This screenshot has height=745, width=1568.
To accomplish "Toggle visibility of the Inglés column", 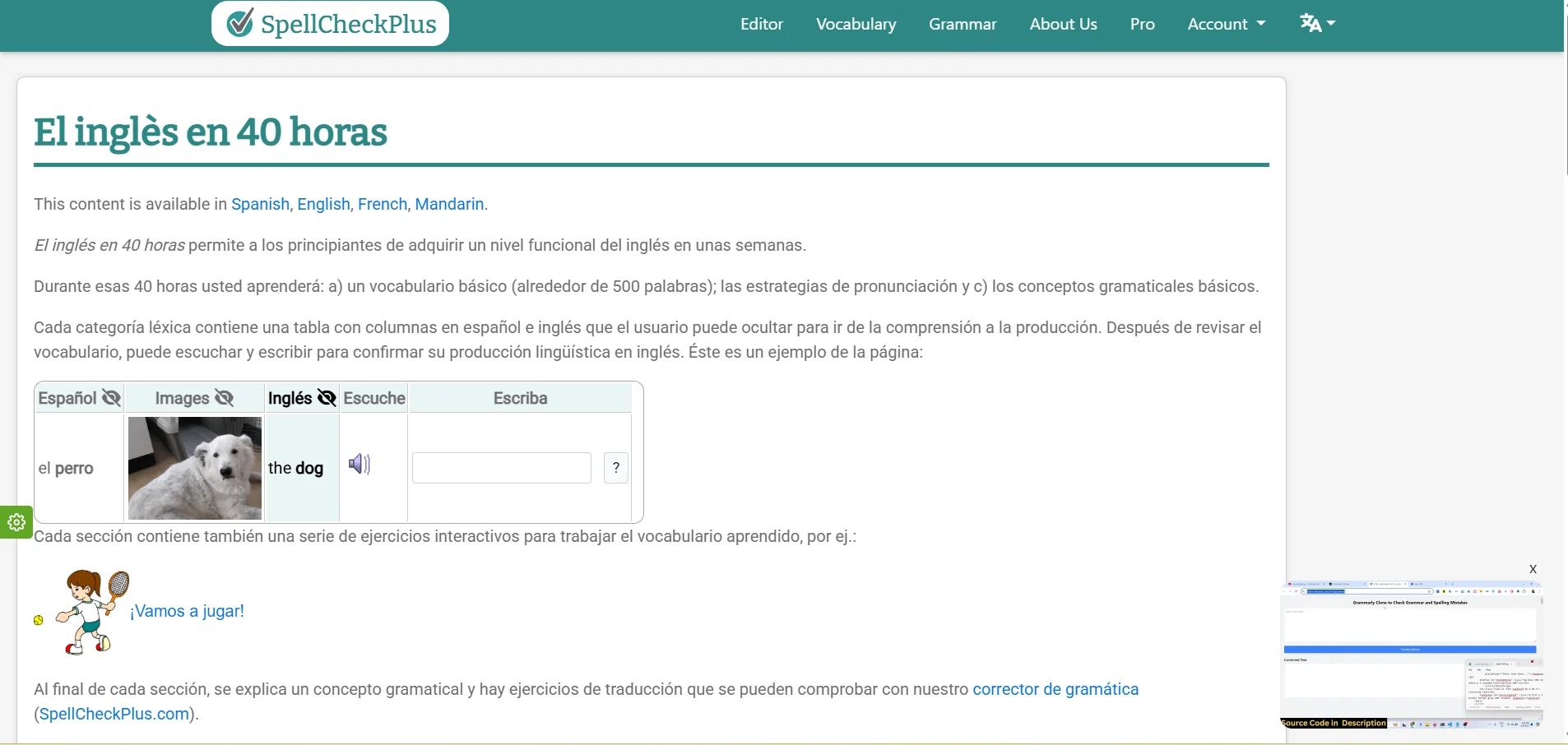I will pos(327,398).
